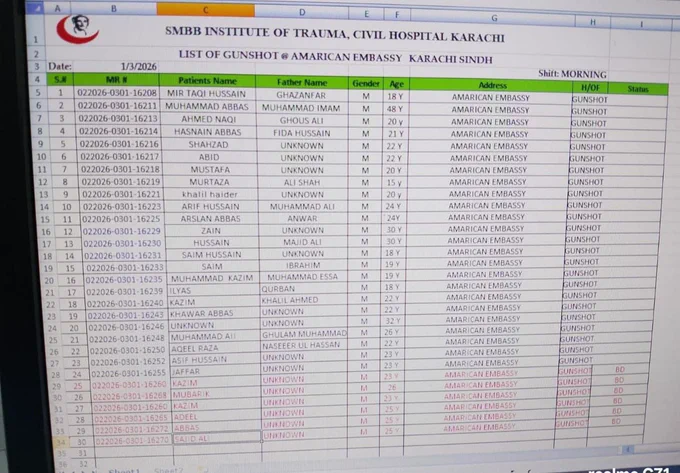Image resolution: width=680 pixels, height=473 pixels.
Task: Select patient MURTAZA
Action: point(209,182)
